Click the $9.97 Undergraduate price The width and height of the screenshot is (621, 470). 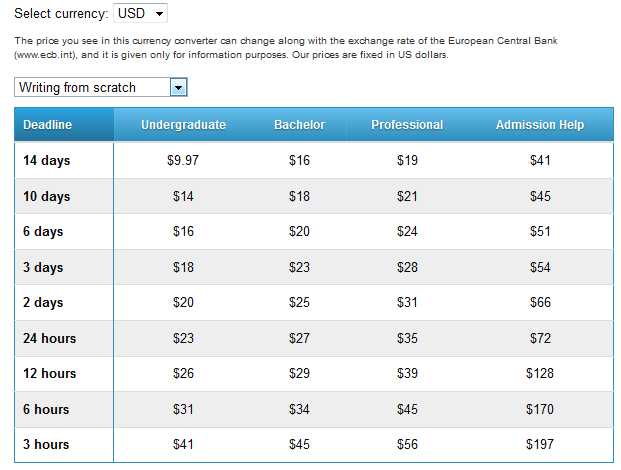(183, 160)
